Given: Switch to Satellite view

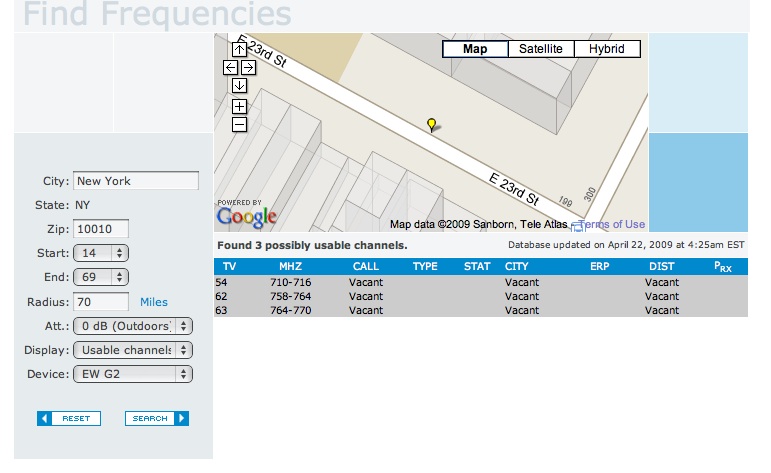Looking at the screenshot, I should pos(540,49).
